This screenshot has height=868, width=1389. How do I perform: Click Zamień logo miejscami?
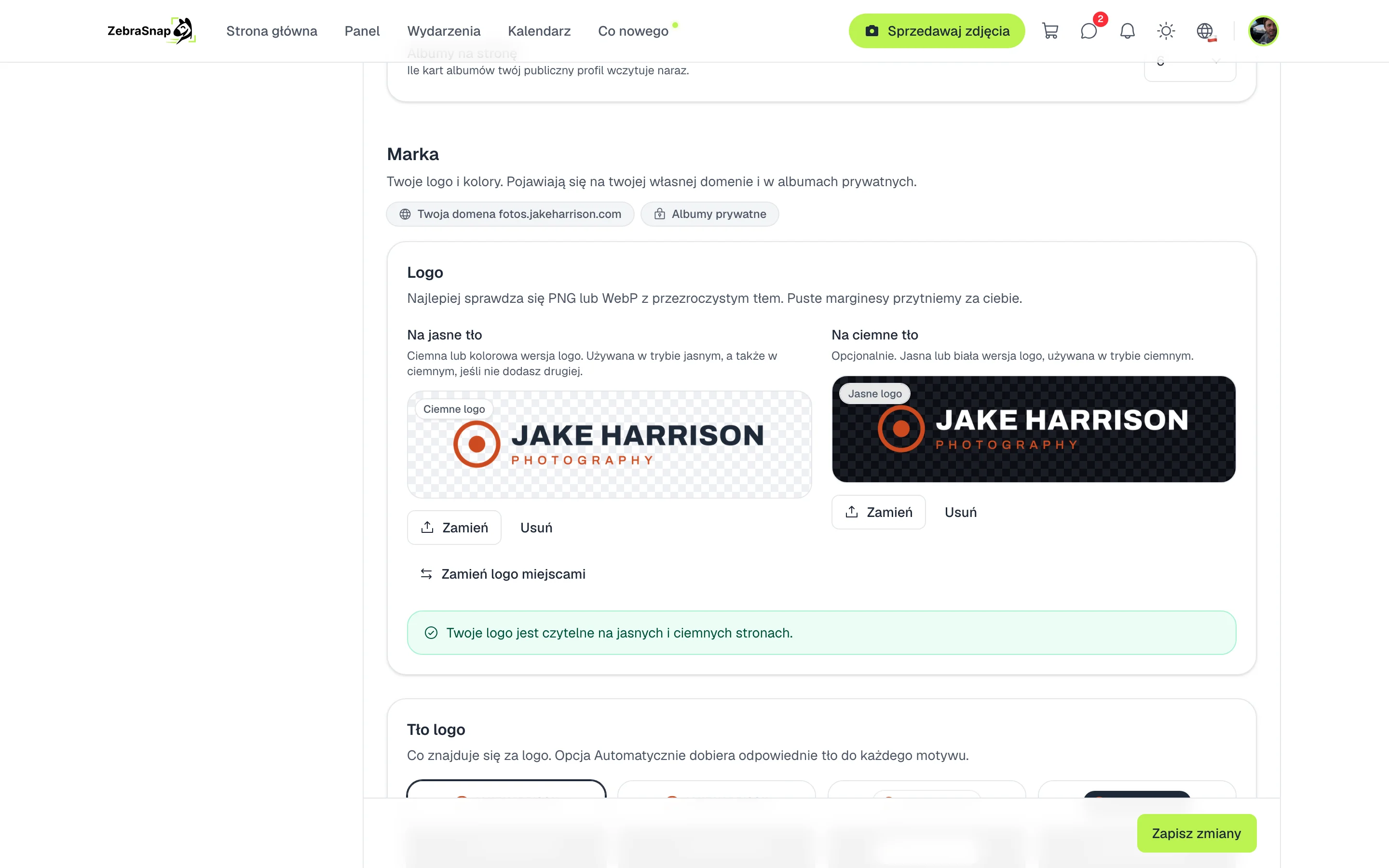click(503, 574)
